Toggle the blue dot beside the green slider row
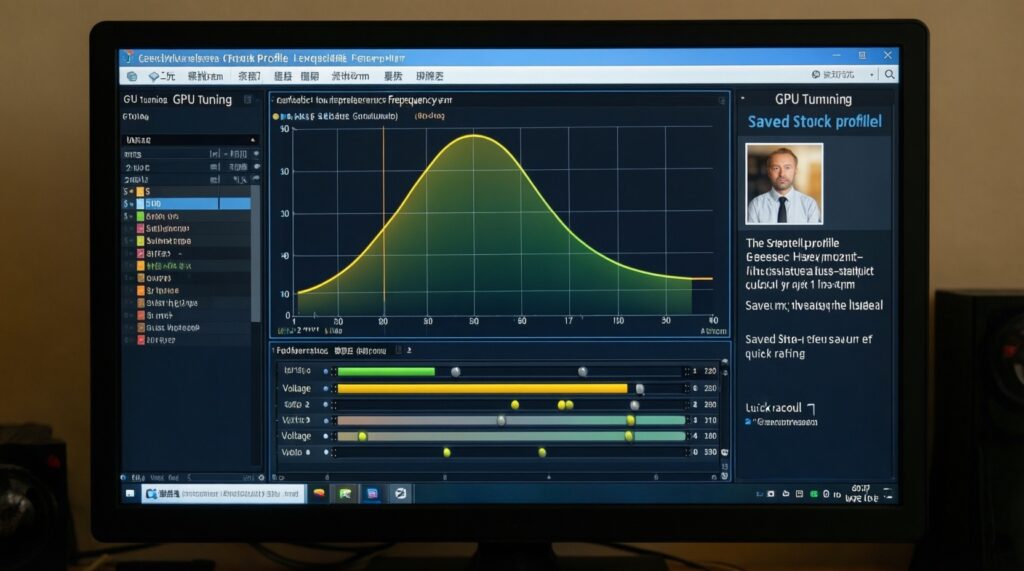This screenshot has width=1024, height=571. [x=326, y=371]
